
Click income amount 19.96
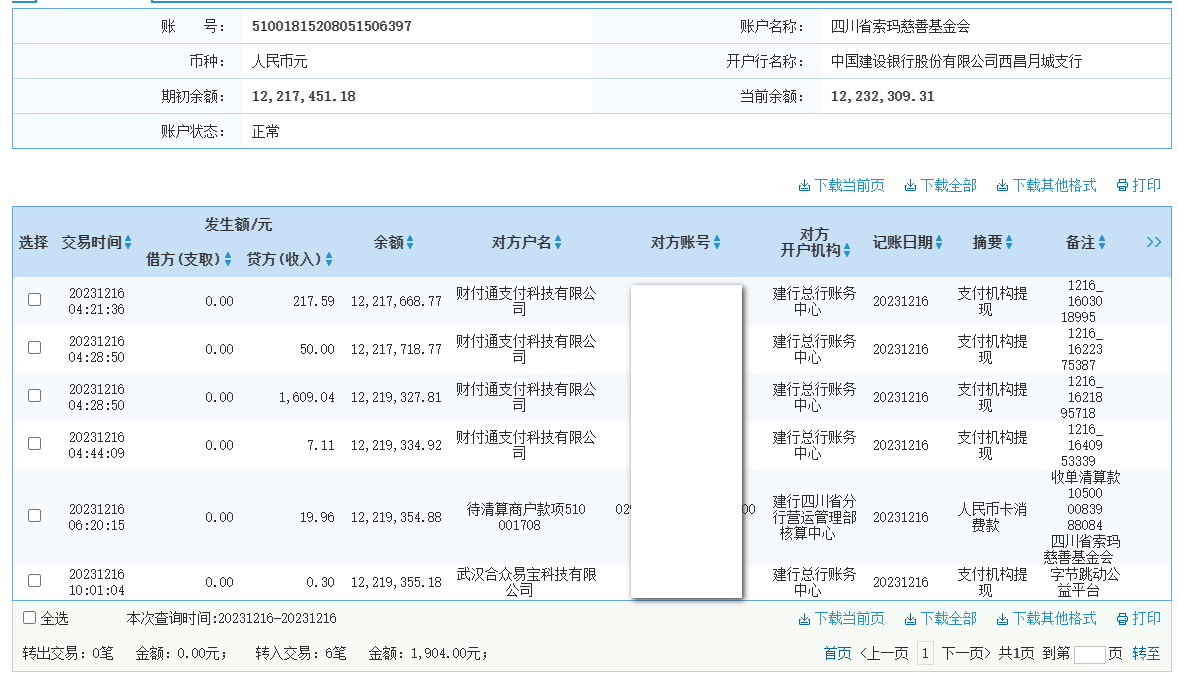tap(317, 518)
